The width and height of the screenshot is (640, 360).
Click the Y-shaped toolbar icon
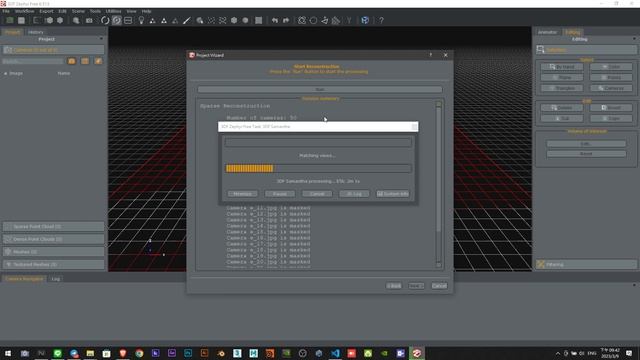349,20
